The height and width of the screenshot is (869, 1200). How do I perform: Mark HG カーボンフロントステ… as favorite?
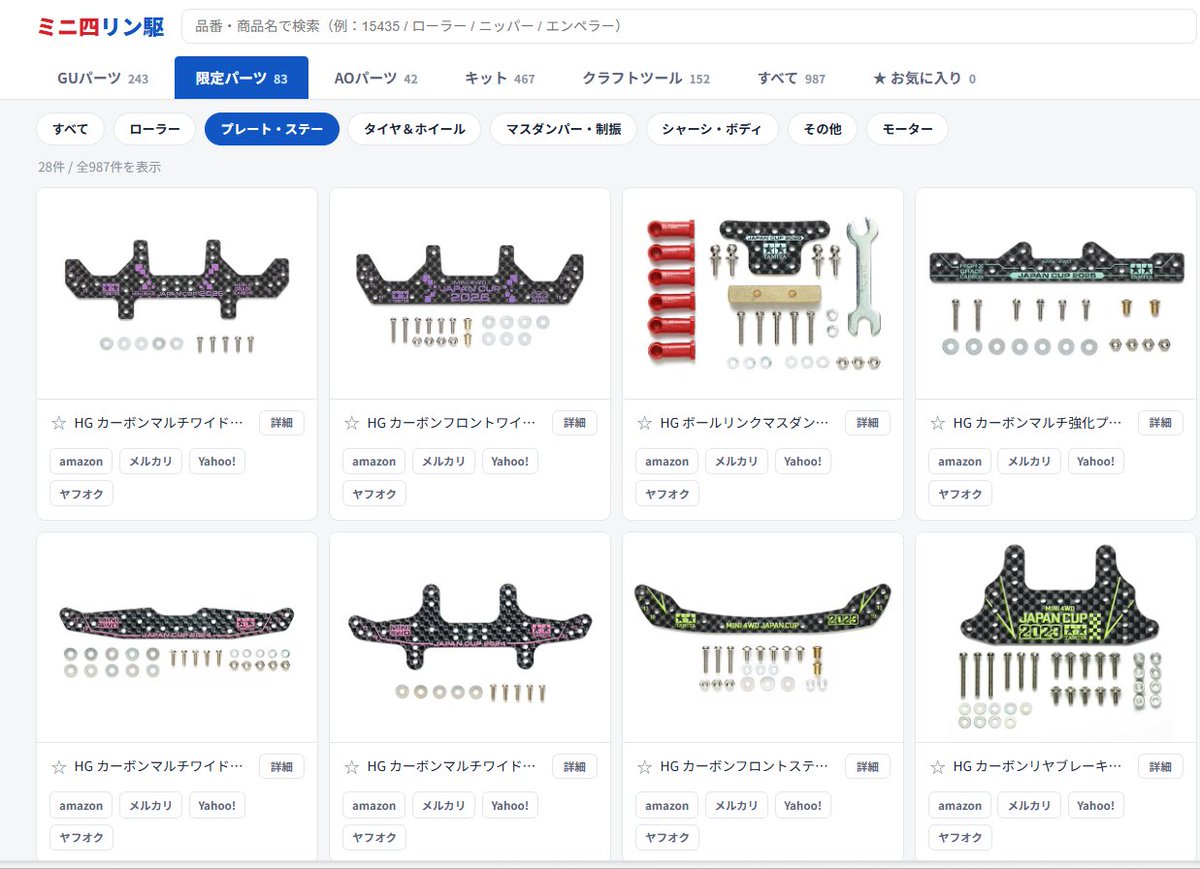(x=644, y=767)
